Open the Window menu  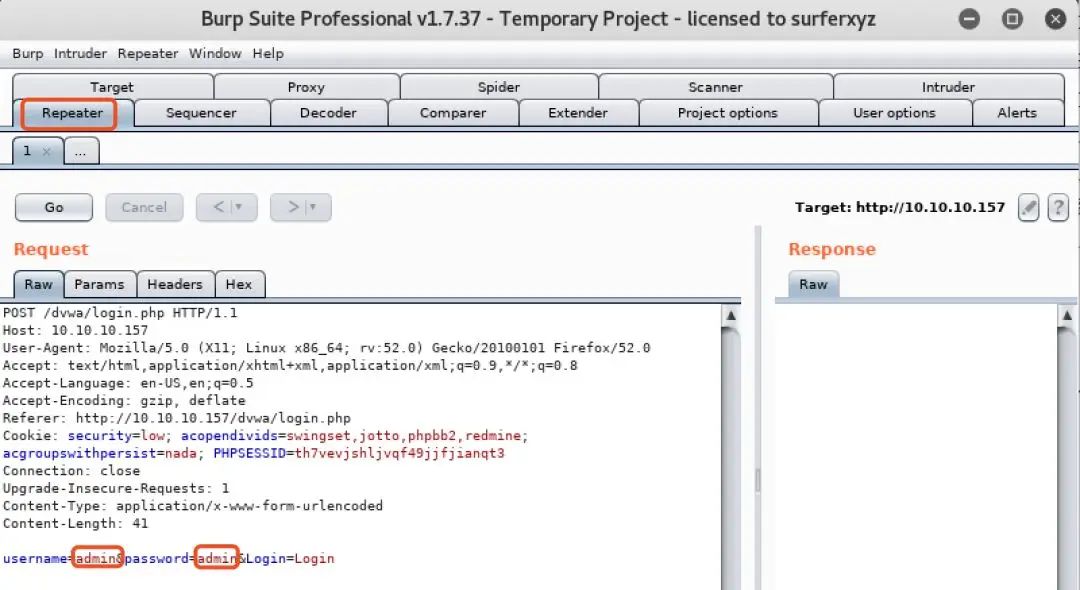[x=215, y=54]
